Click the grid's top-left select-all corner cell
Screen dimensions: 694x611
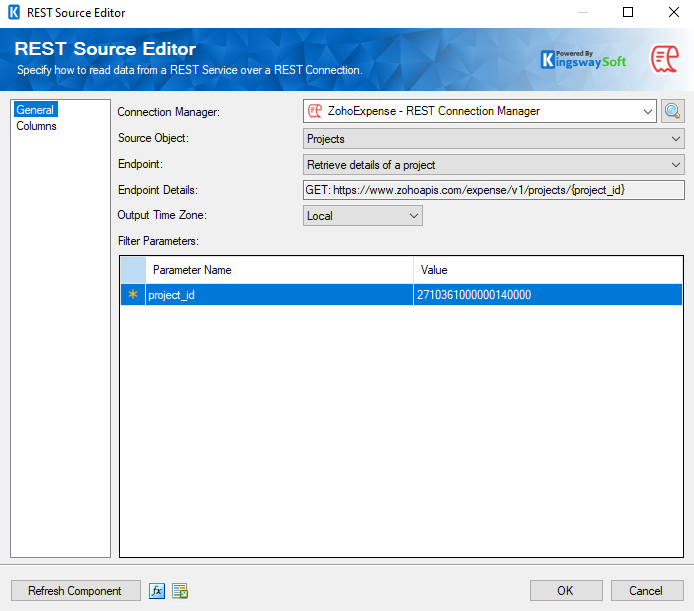133,270
